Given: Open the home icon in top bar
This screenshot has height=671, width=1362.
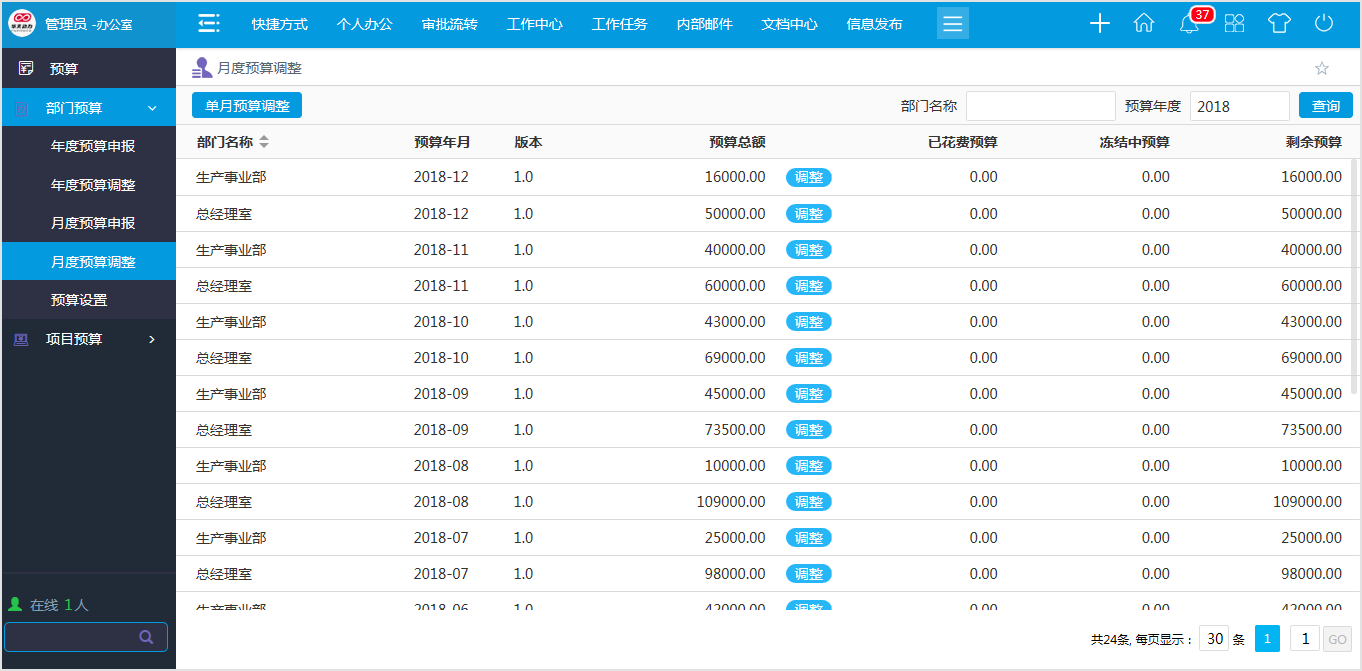Looking at the screenshot, I should [1144, 22].
